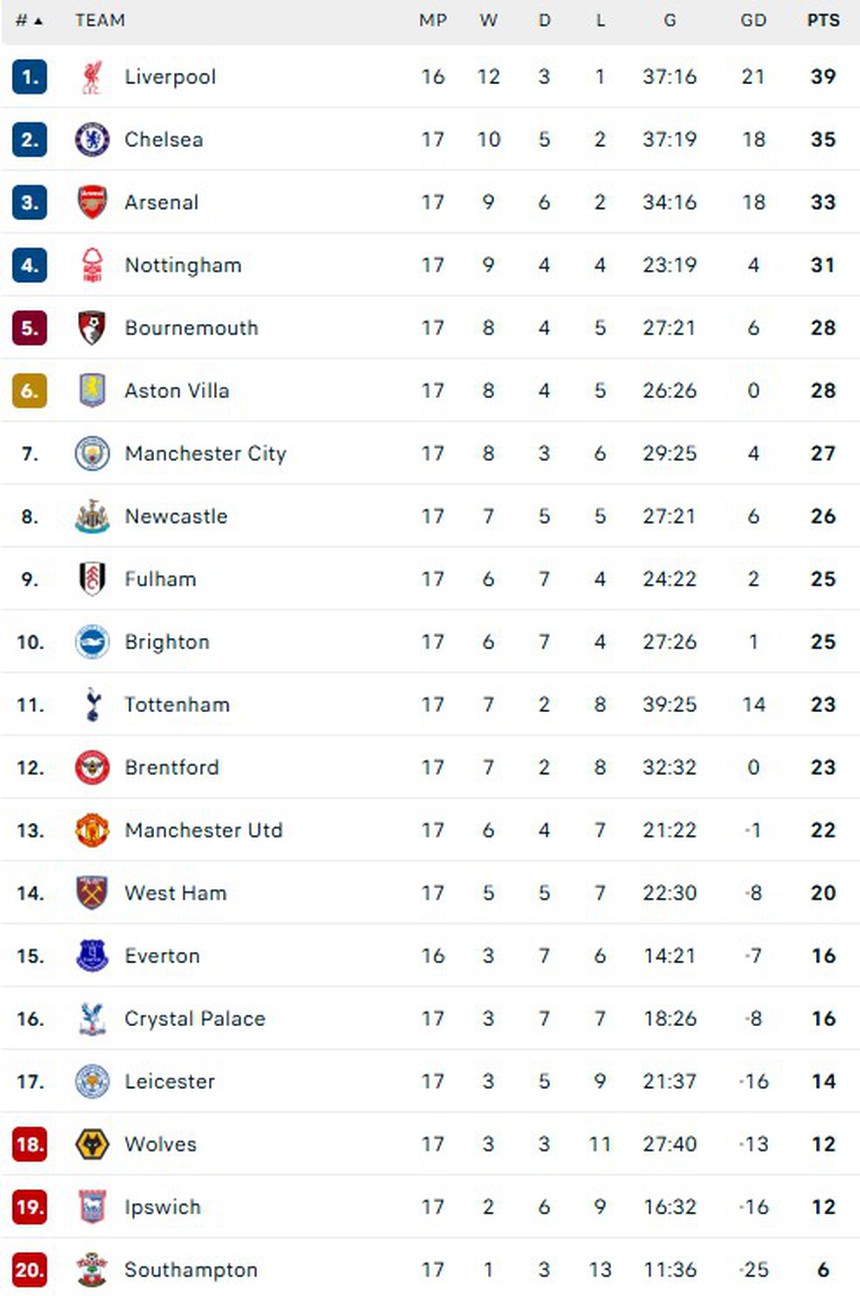Click the blue rank badge showing 1
This screenshot has height=1296, width=860.
(29, 76)
